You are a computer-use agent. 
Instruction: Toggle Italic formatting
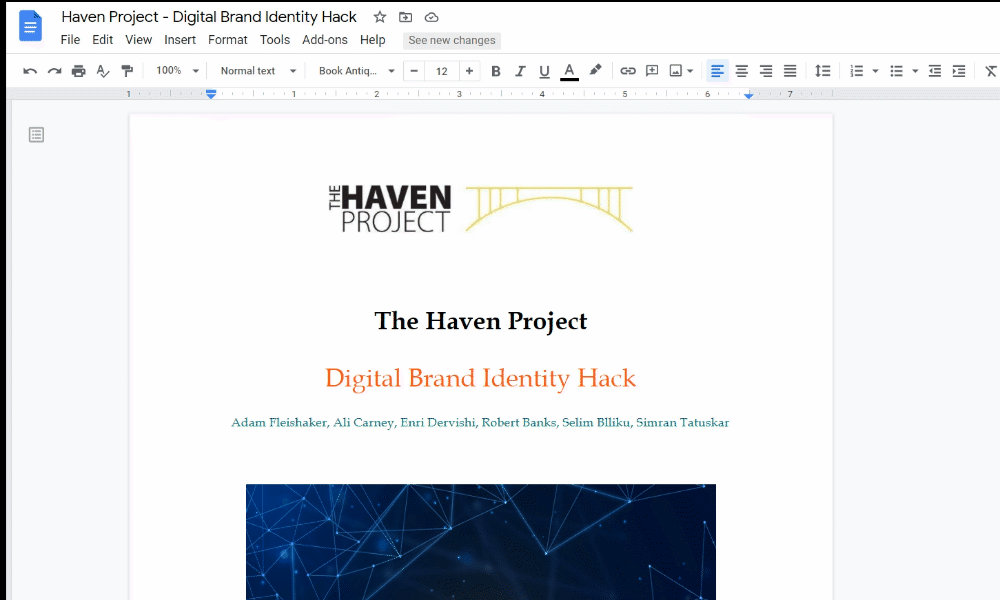520,71
